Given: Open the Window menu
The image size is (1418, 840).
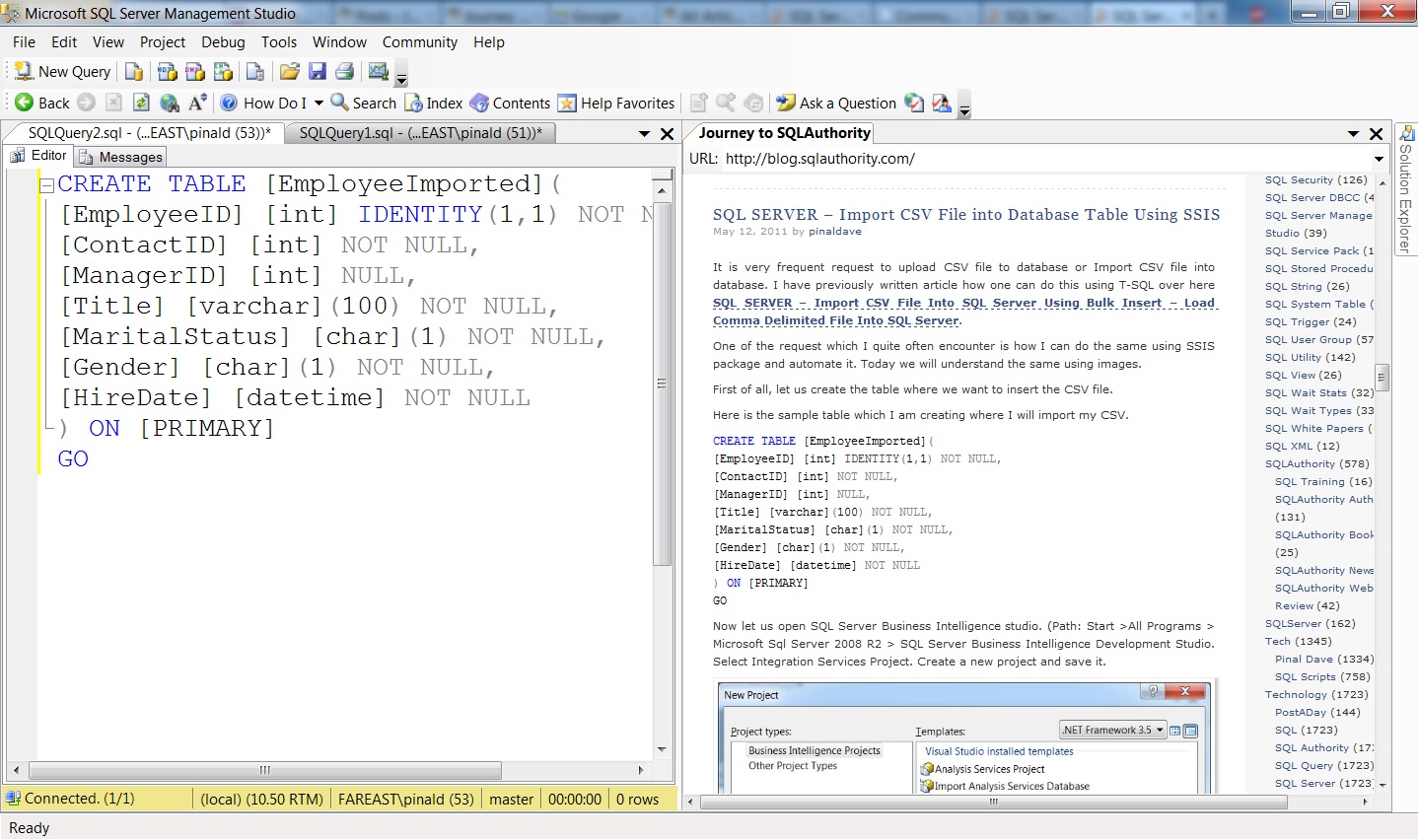Looking at the screenshot, I should pos(339,42).
